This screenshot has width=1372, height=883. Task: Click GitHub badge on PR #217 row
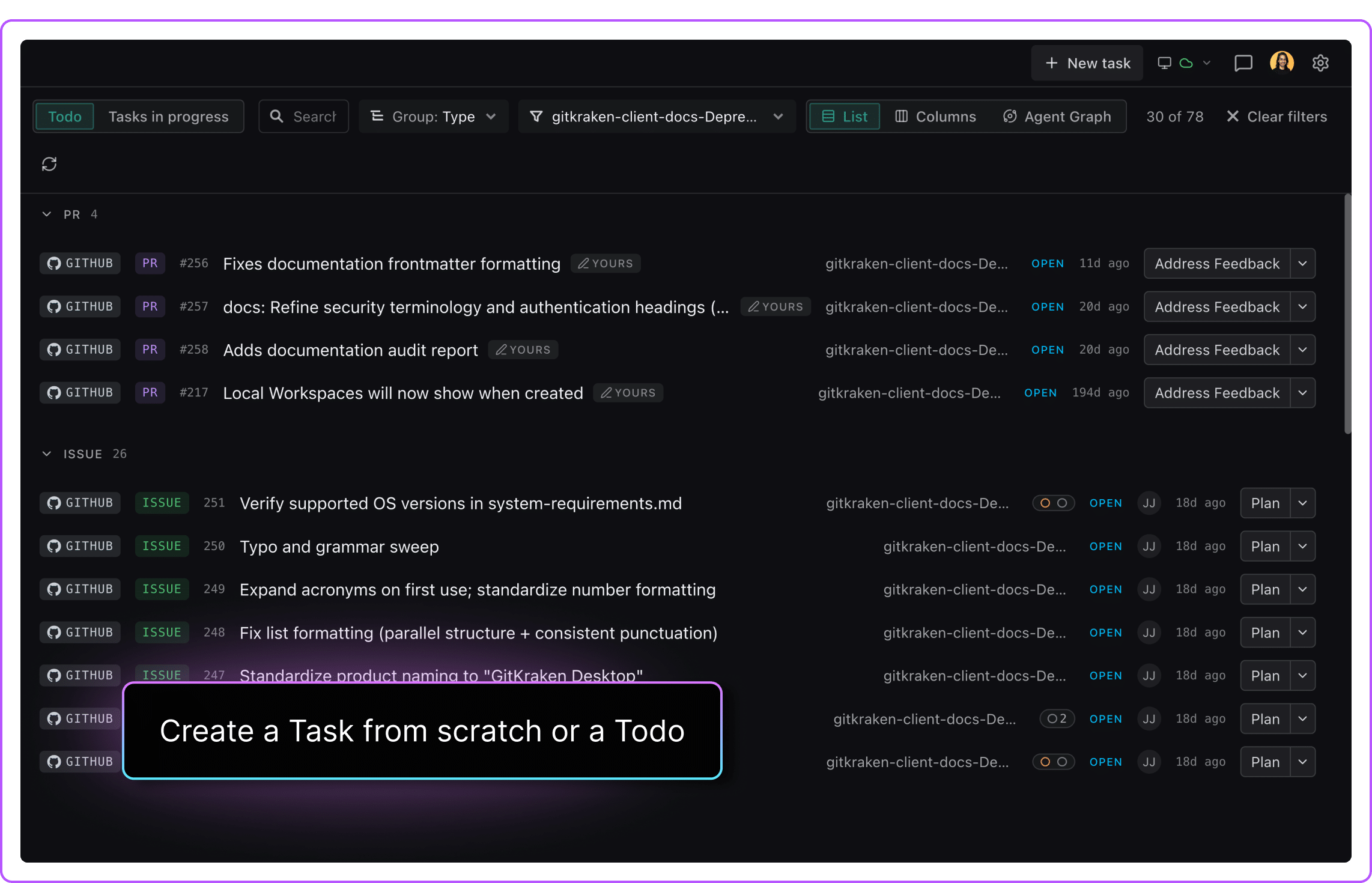tap(80, 393)
